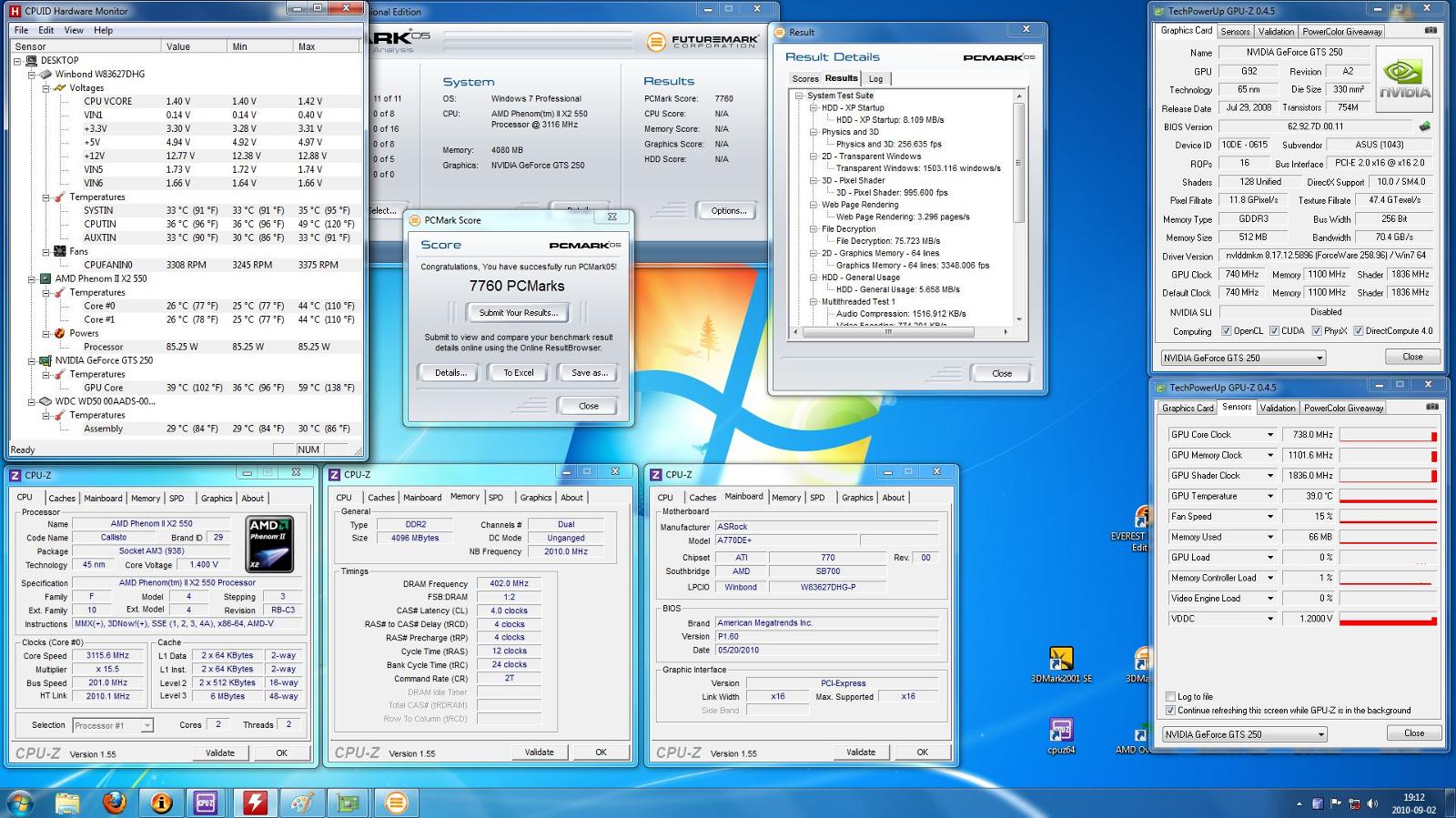Select the cpuz64 desktop shortcut
The width and height of the screenshot is (1456, 818).
coord(1061,737)
